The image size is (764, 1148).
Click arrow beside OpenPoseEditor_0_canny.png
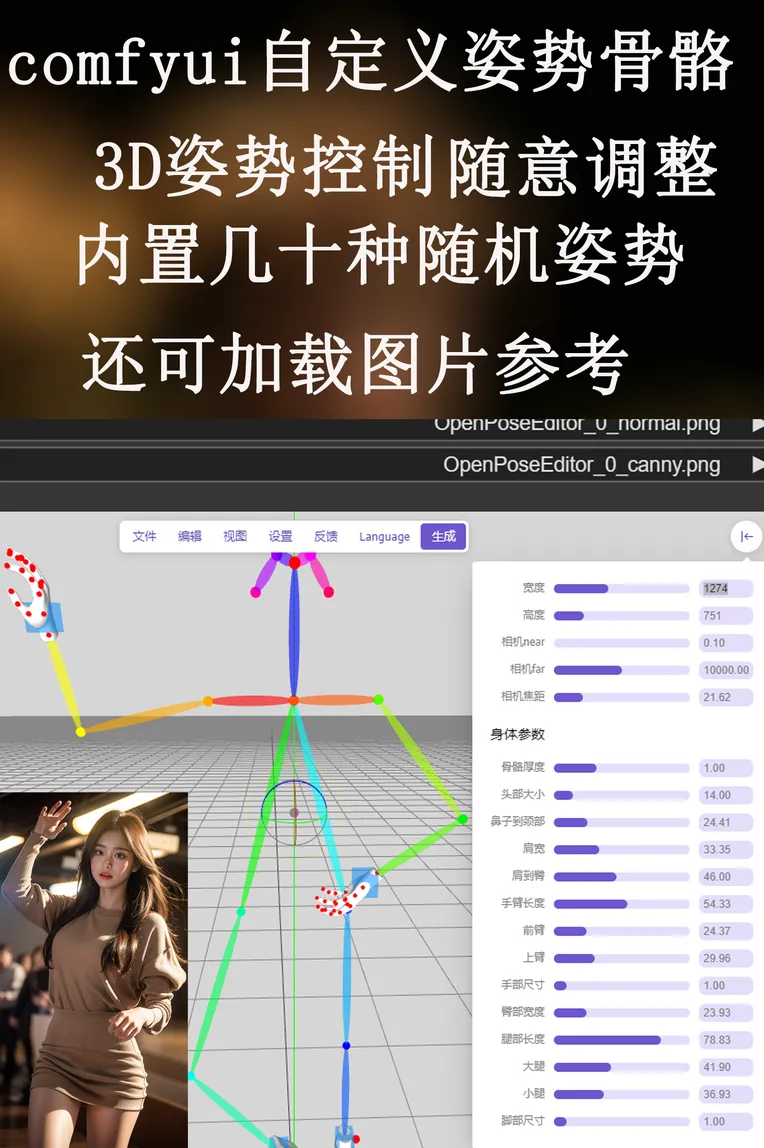coord(756,465)
